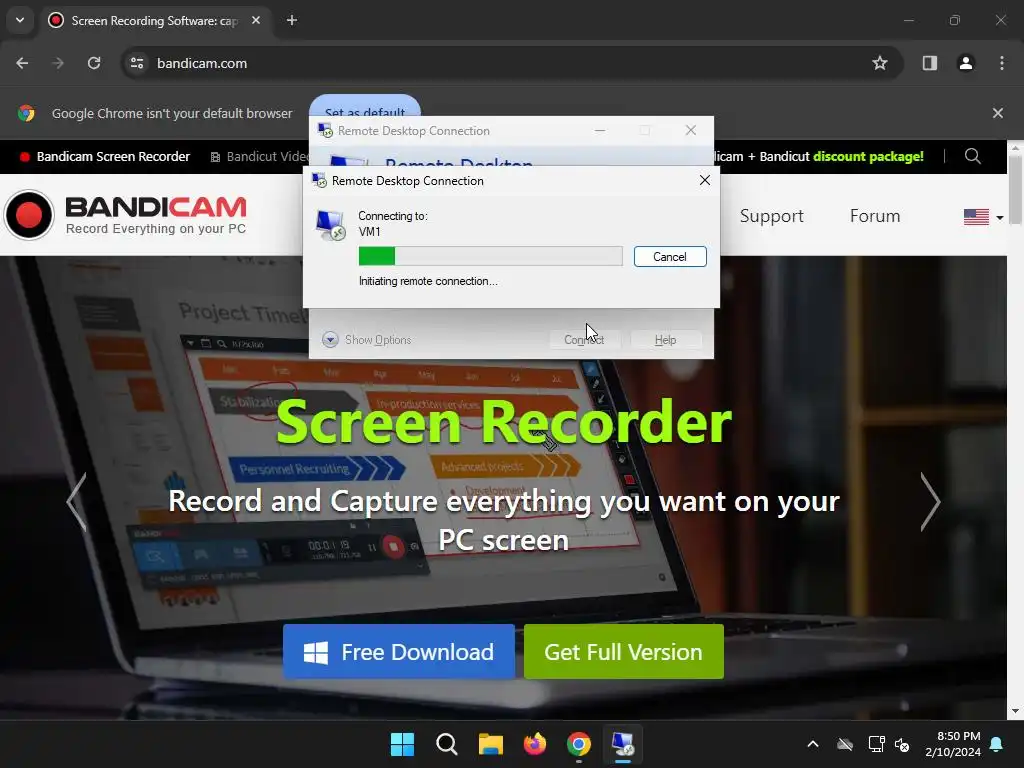Click Get Full Version button
The image size is (1024, 768).
(624, 652)
